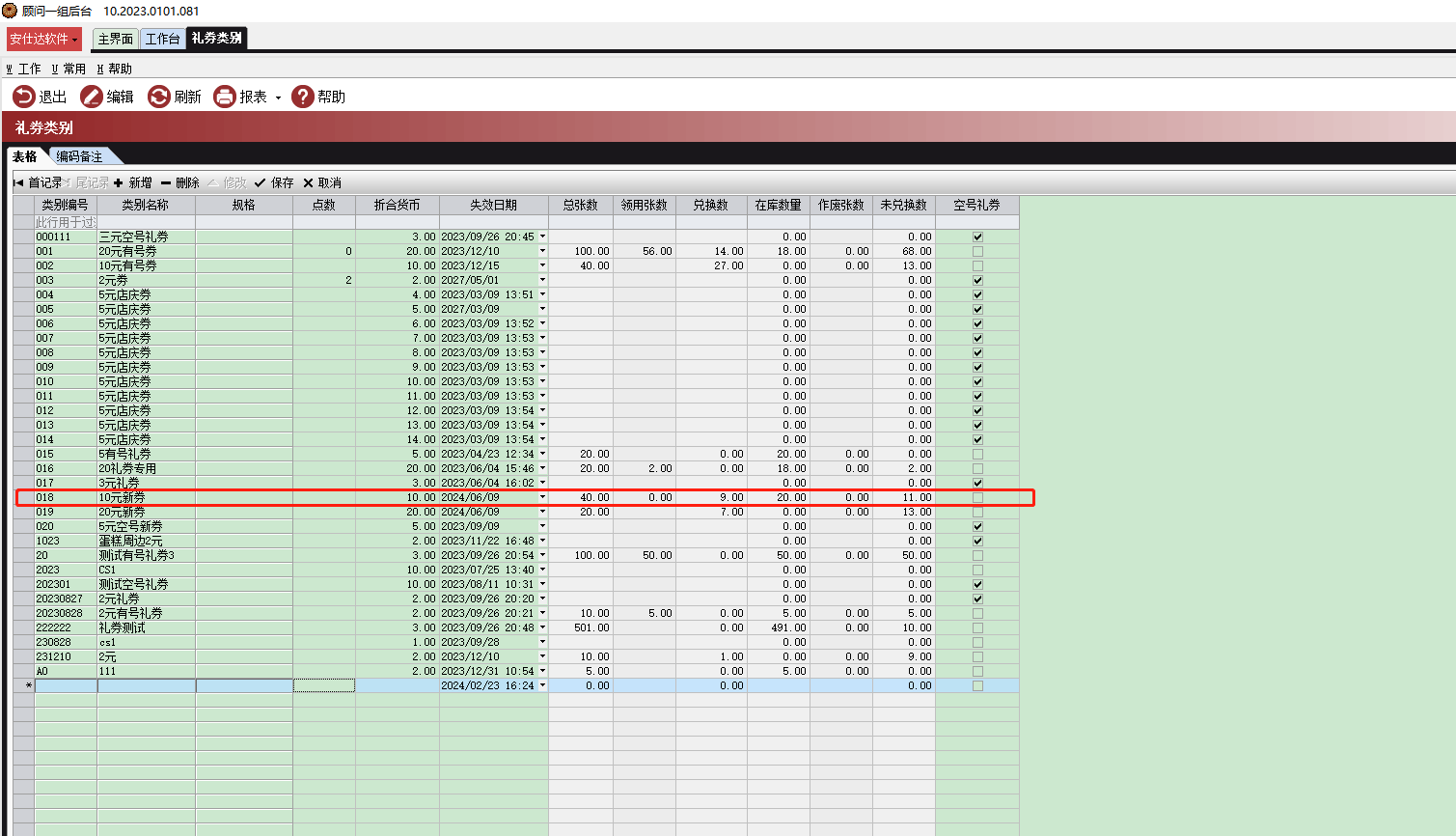1456x836 pixels.
Task: Click the empty 类别编号 cell in new row
Action: point(66,685)
